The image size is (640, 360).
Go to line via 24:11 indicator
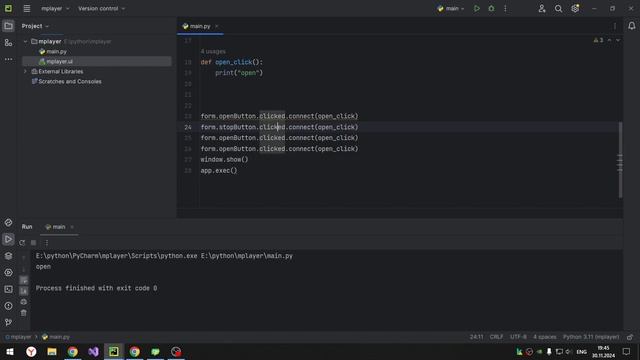[x=476, y=337]
